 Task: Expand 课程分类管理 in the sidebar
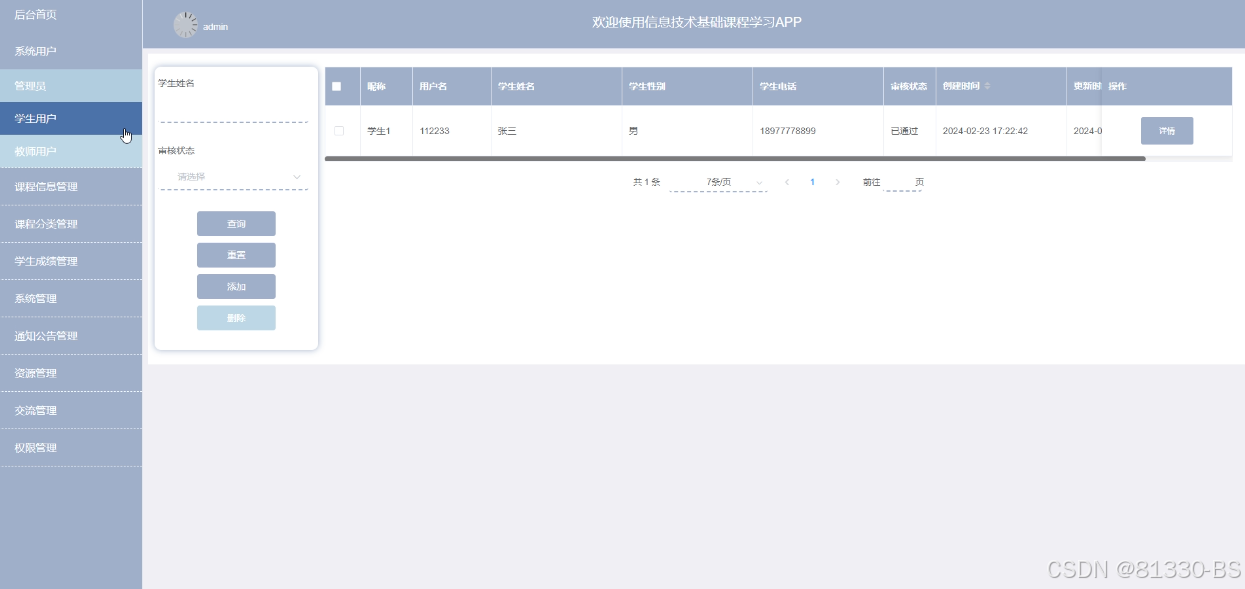pos(71,224)
